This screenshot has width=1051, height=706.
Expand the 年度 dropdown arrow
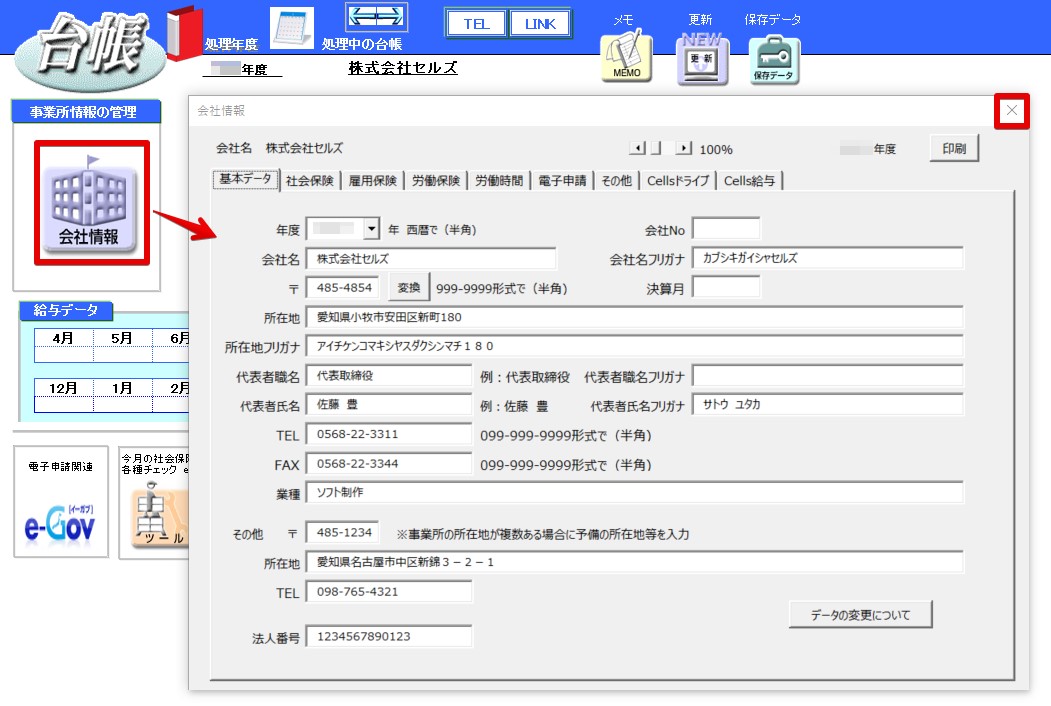point(371,229)
